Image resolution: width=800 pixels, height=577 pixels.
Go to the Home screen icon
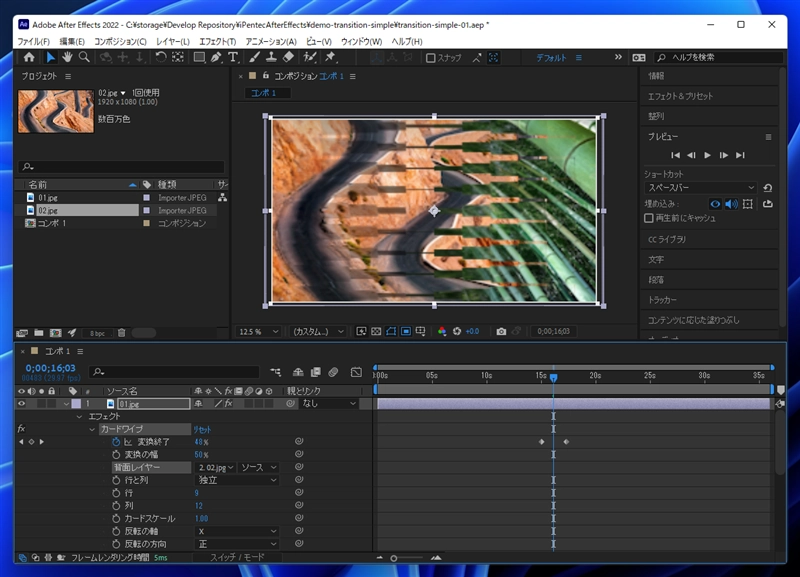(29, 57)
